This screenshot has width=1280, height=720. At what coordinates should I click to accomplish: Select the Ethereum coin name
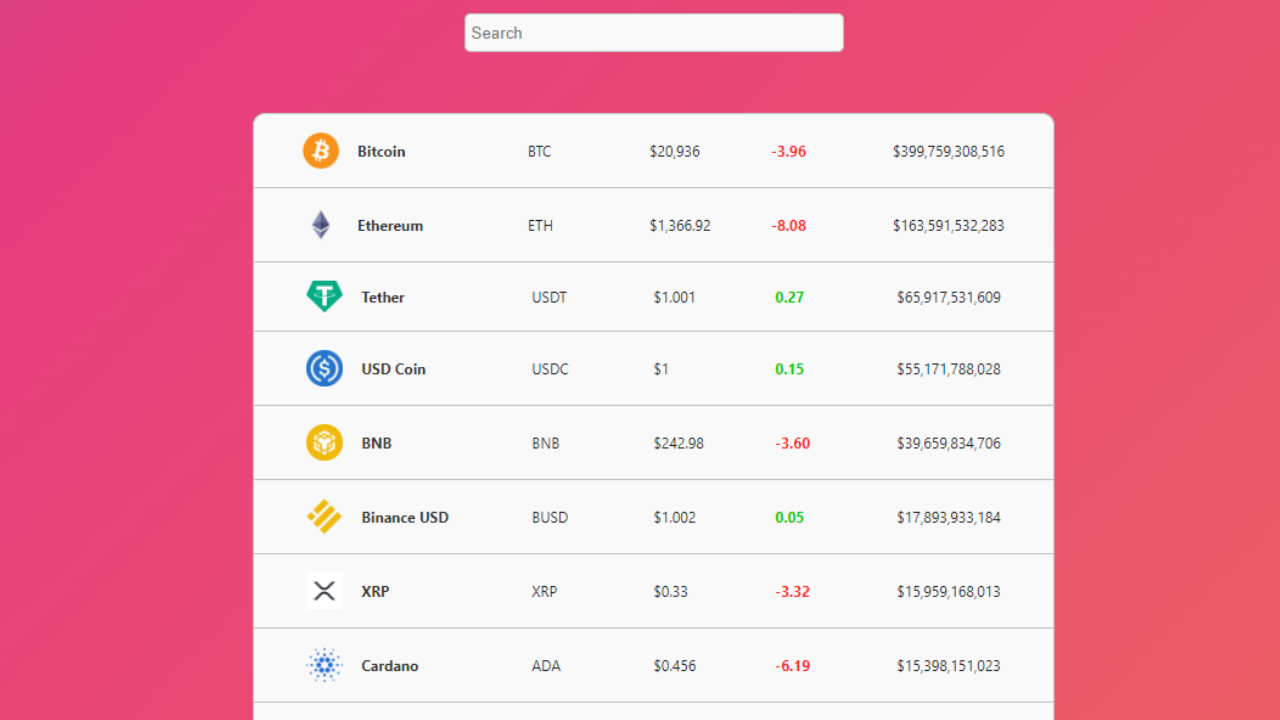(x=390, y=226)
